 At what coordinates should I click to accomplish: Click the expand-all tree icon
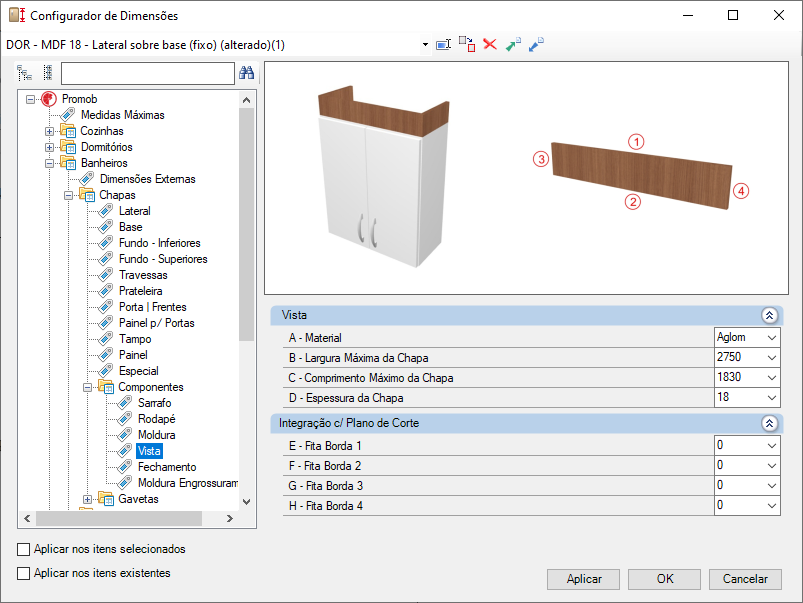point(24,73)
